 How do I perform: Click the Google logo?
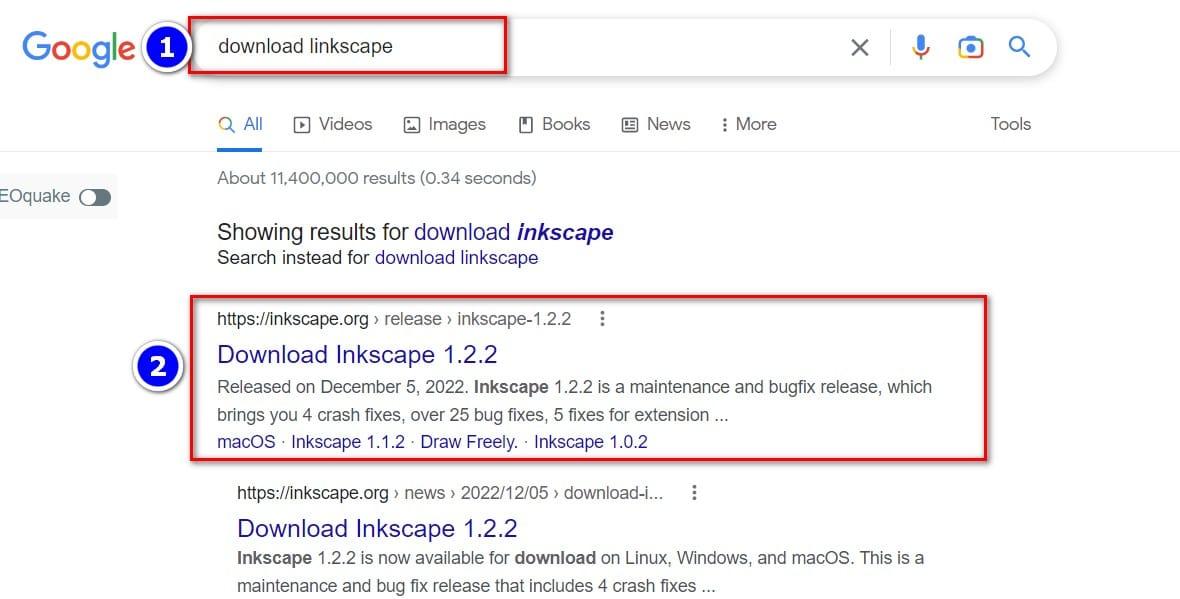point(78,47)
